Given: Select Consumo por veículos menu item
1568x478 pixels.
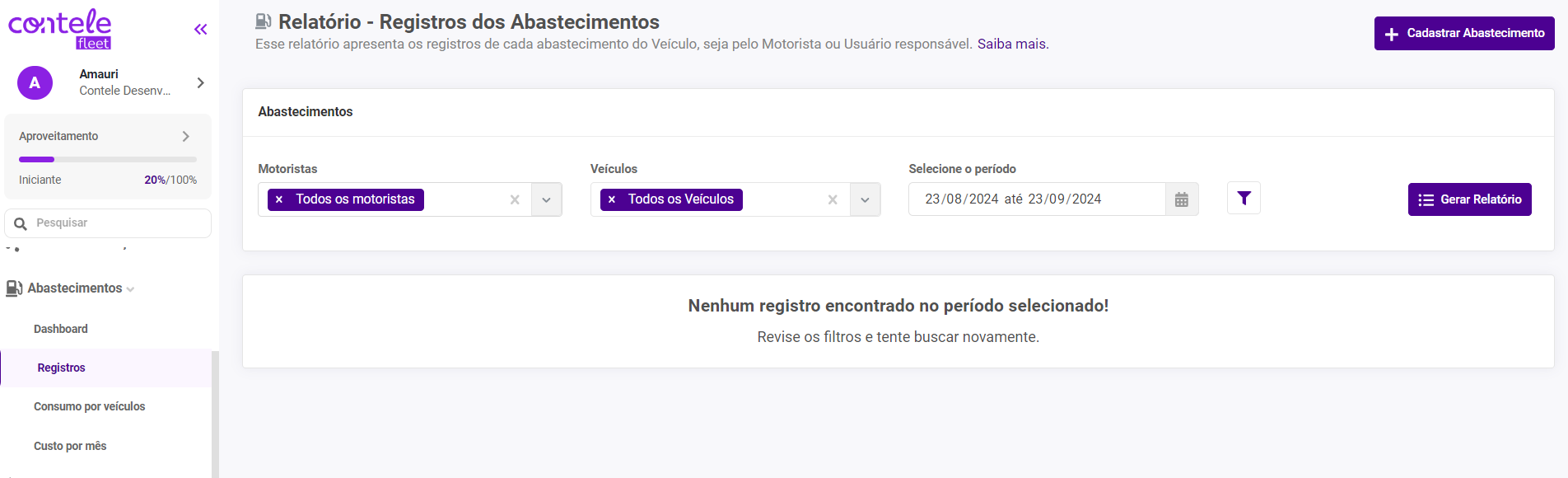Looking at the screenshot, I should (x=89, y=406).
